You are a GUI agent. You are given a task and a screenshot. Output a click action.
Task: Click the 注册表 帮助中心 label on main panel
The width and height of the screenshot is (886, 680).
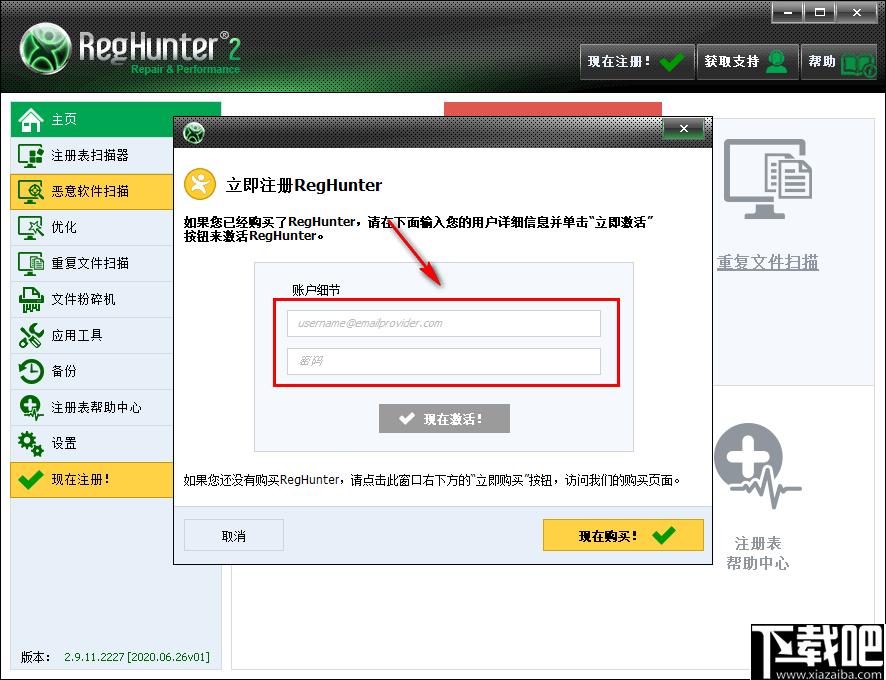click(x=758, y=553)
